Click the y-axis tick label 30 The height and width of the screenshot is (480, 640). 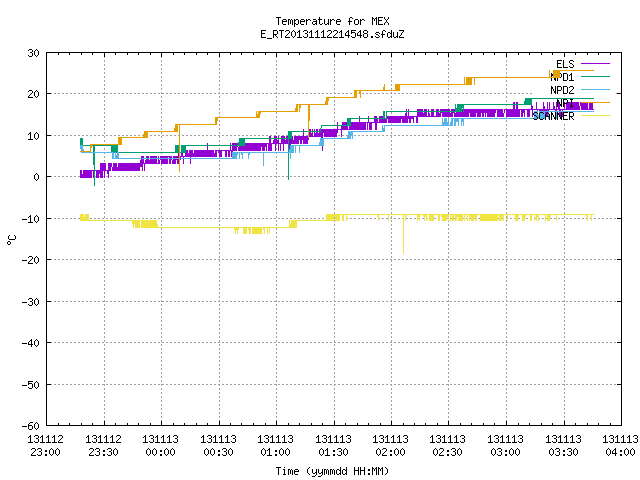coord(33,53)
